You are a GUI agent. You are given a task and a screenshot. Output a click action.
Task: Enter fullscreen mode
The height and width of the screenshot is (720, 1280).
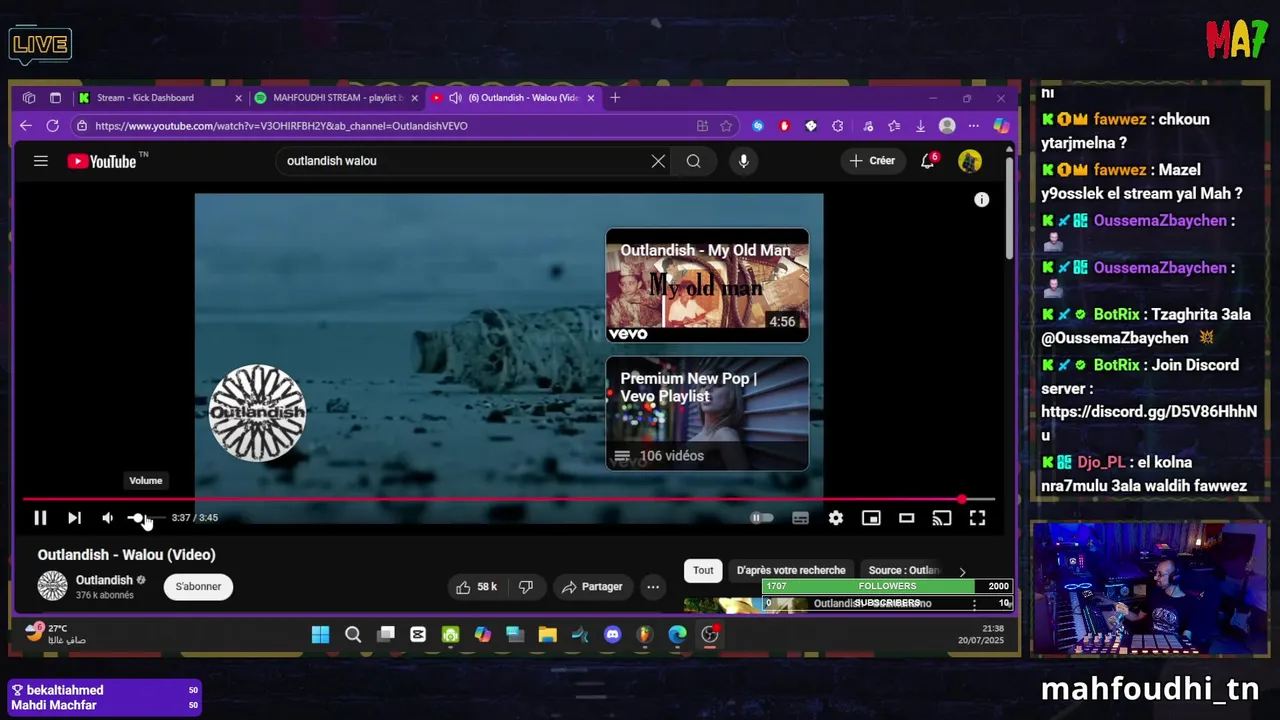coord(977,518)
